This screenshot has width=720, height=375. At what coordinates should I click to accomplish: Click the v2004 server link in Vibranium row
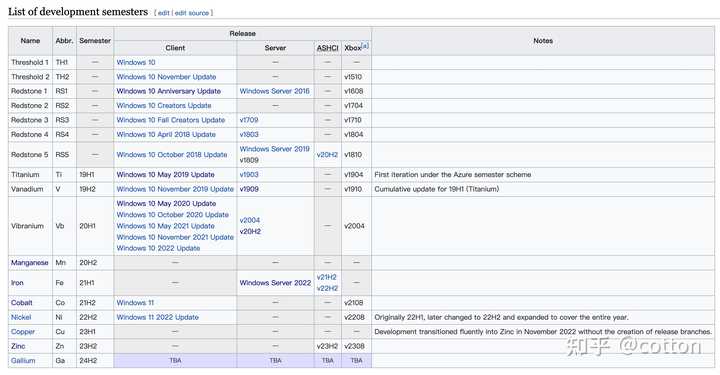[250, 220]
